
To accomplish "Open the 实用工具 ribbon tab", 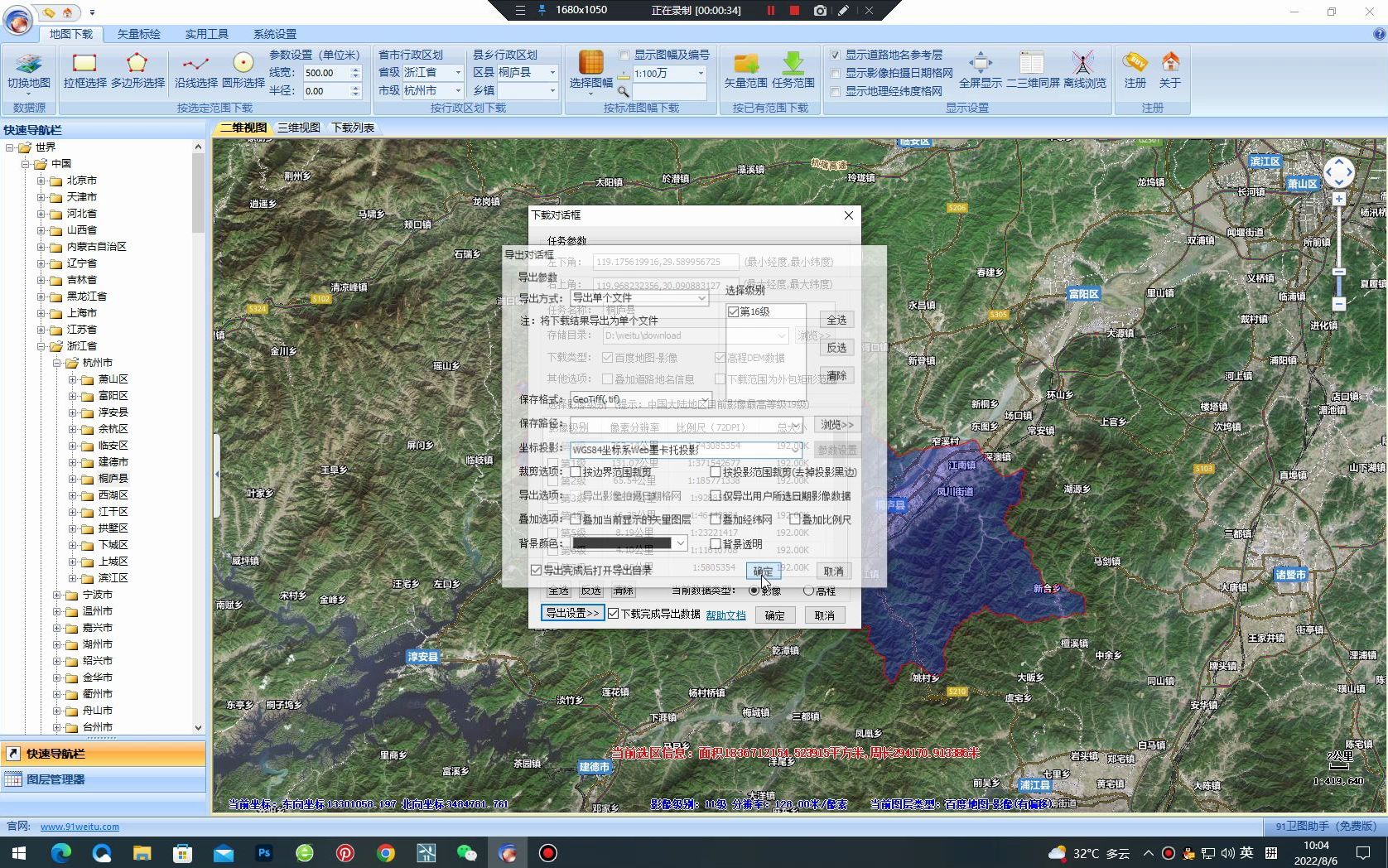I will (x=206, y=34).
